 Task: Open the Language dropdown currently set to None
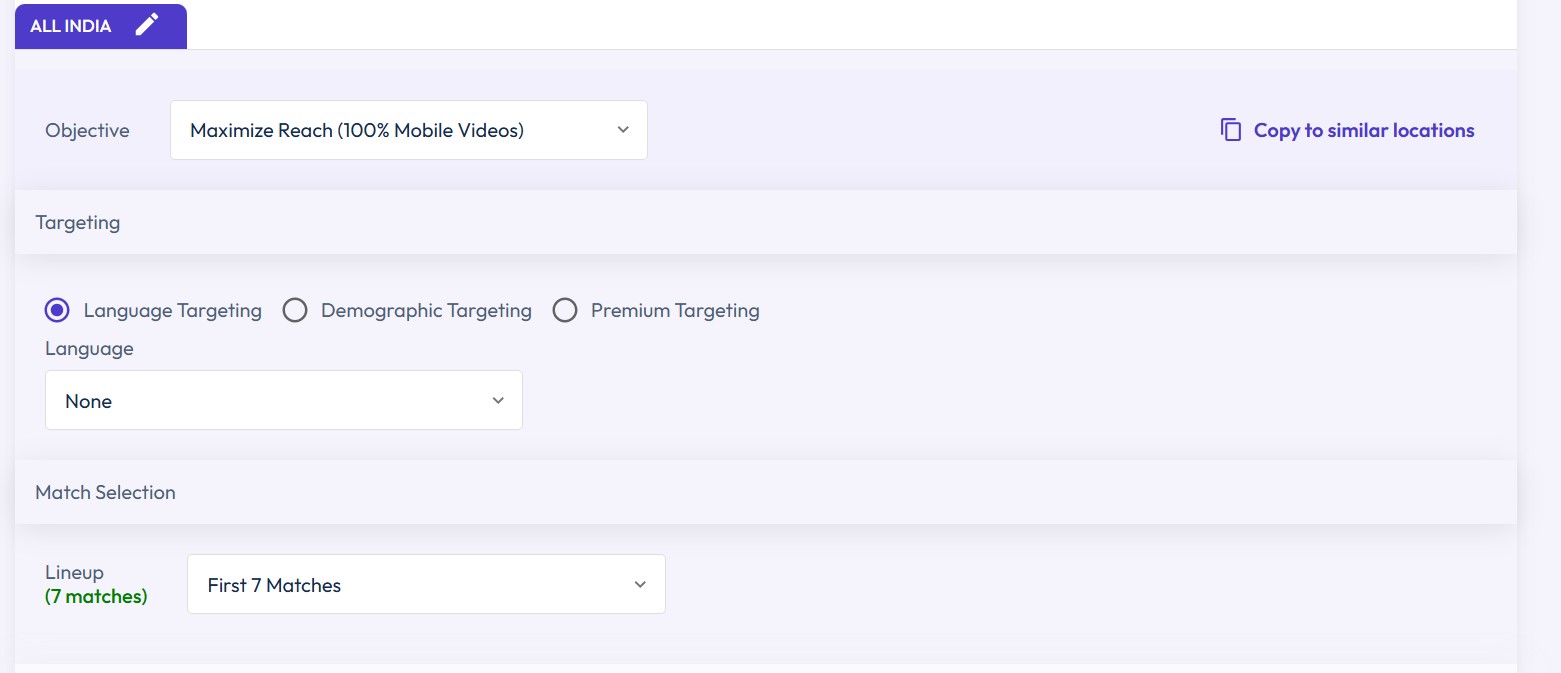pyautogui.click(x=283, y=400)
